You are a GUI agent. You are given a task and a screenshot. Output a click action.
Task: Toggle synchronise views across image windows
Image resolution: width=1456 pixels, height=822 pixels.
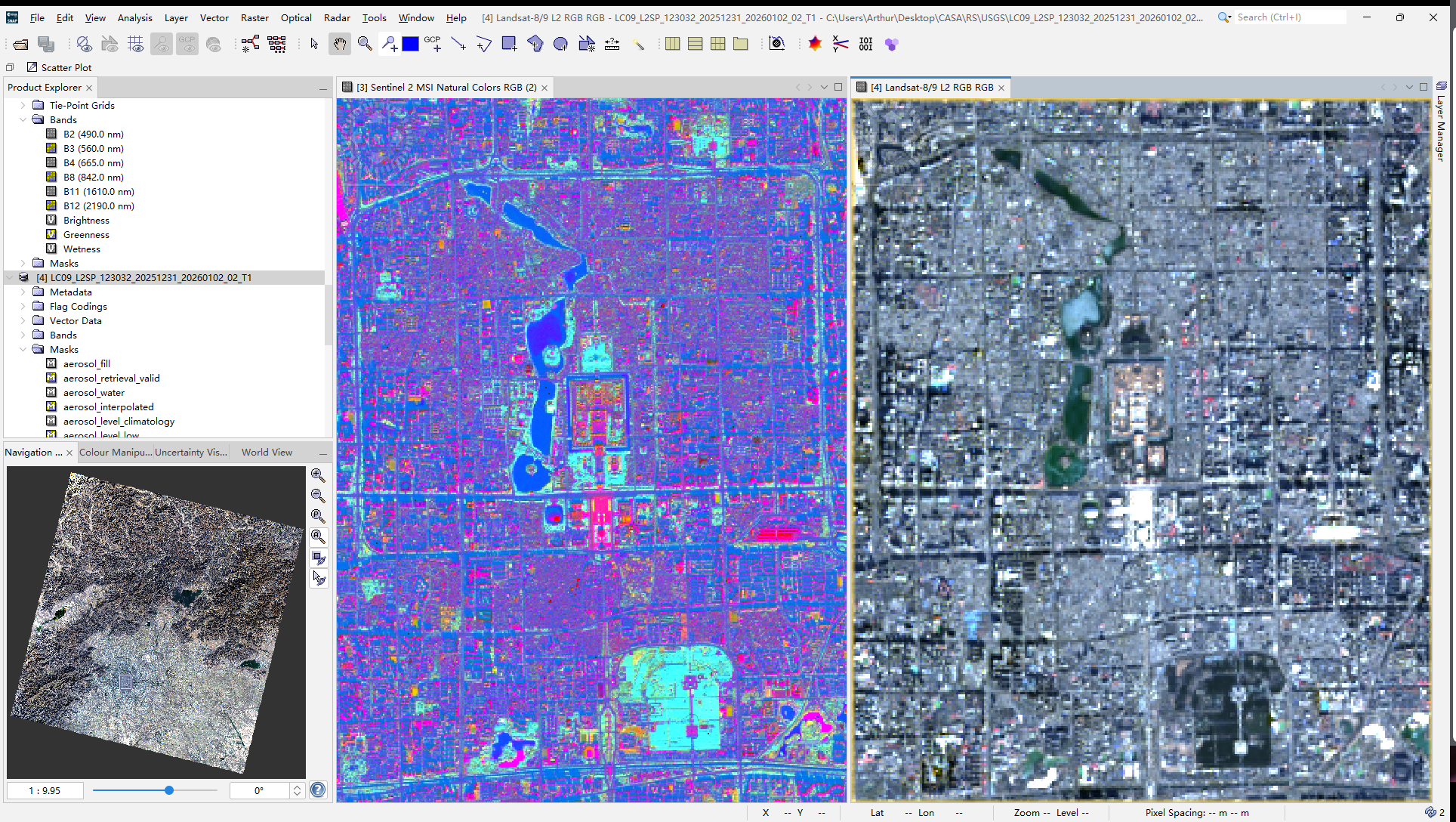click(318, 558)
